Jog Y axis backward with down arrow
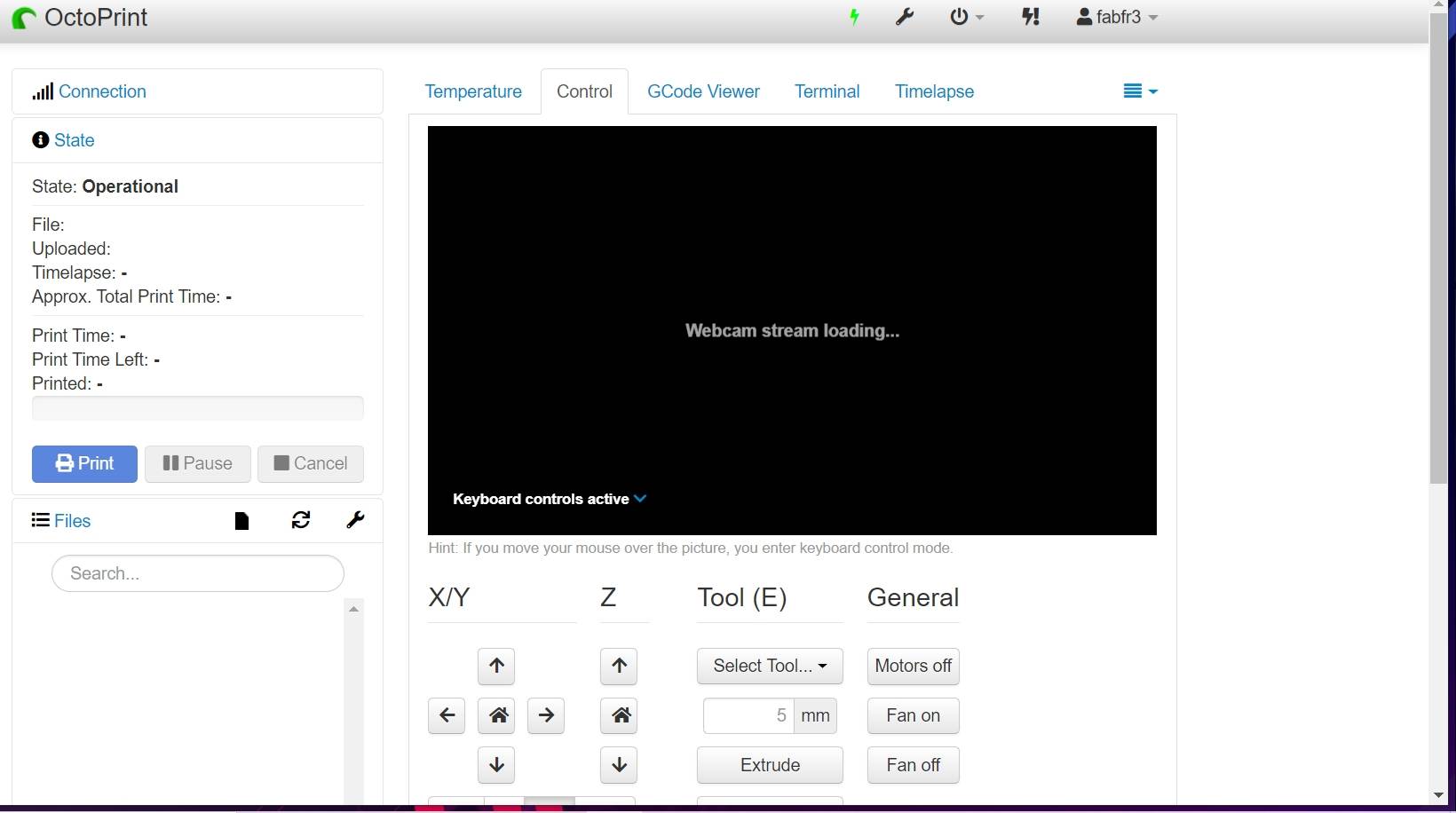The image size is (1456, 813). (x=496, y=765)
